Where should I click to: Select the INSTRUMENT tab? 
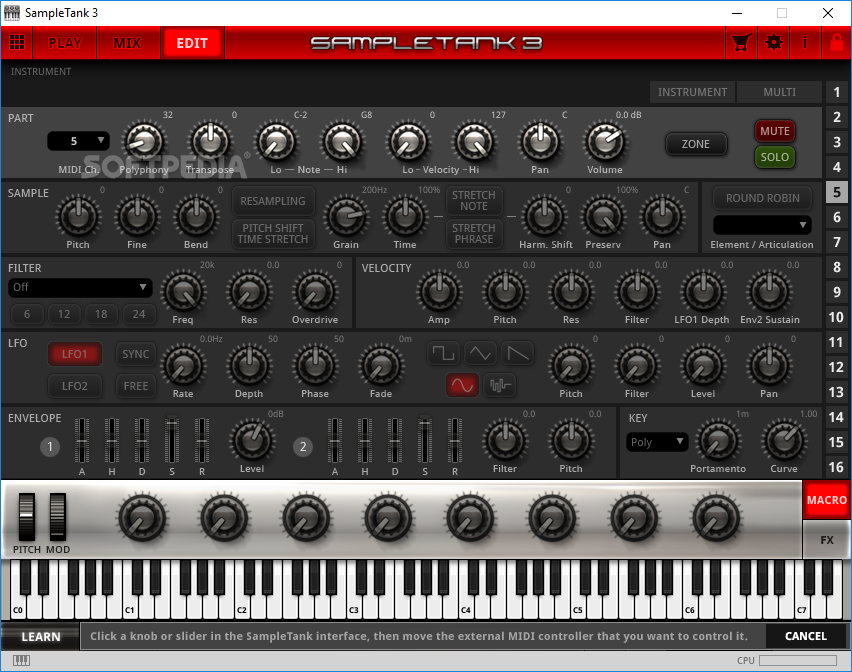click(692, 92)
